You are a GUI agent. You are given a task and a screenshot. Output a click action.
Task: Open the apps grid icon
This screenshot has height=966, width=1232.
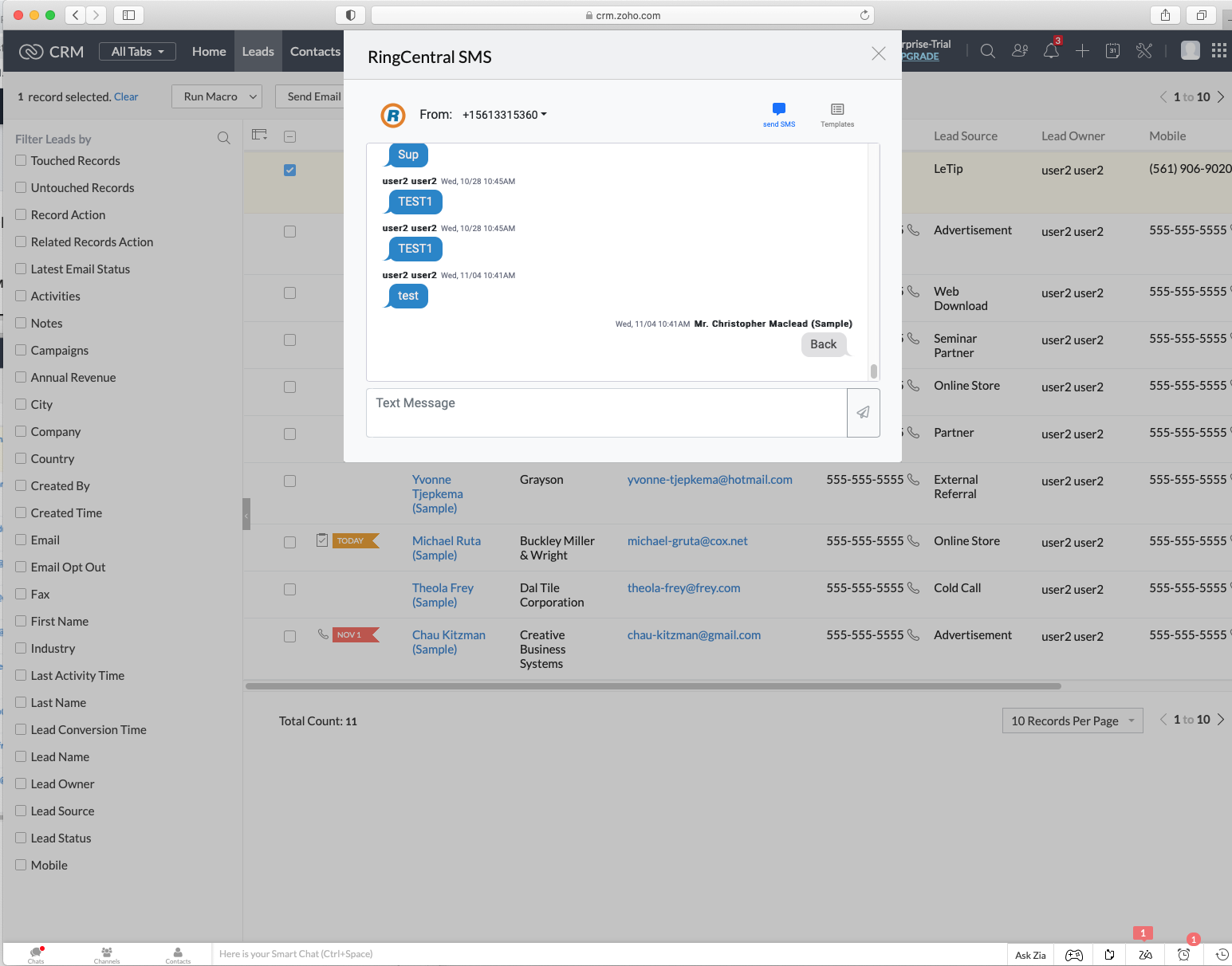(1219, 51)
